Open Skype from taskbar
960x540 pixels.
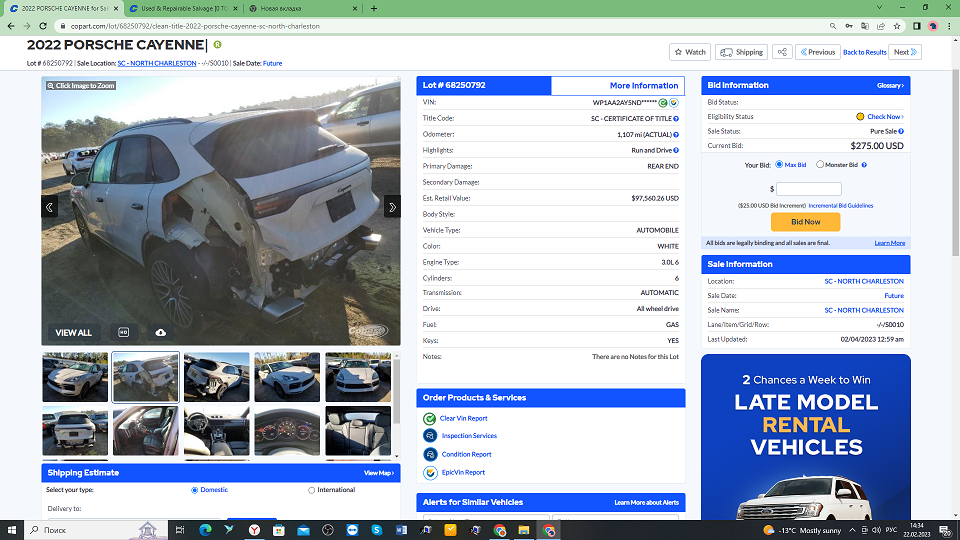(x=377, y=530)
